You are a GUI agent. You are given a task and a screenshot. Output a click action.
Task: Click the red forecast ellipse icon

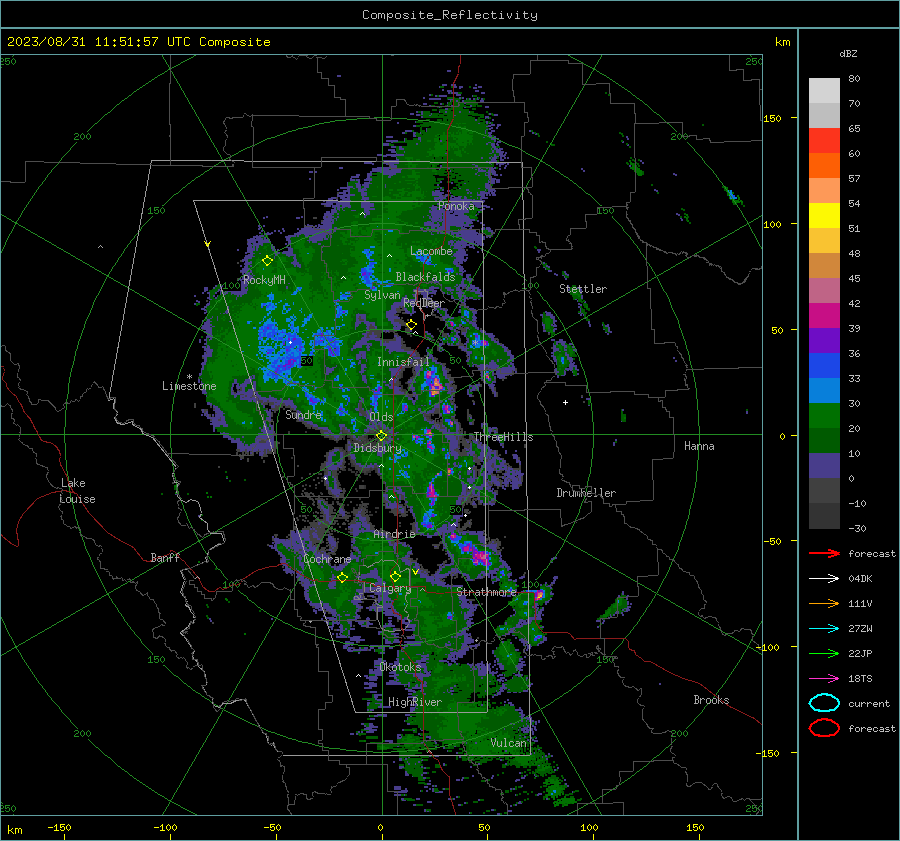coord(824,728)
